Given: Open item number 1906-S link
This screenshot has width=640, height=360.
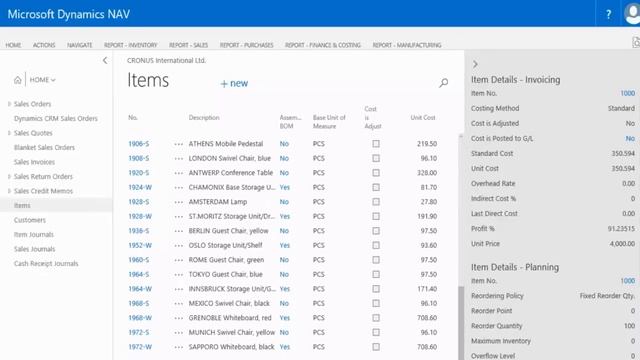Looking at the screenshot, I should click(x=139, y=144).
